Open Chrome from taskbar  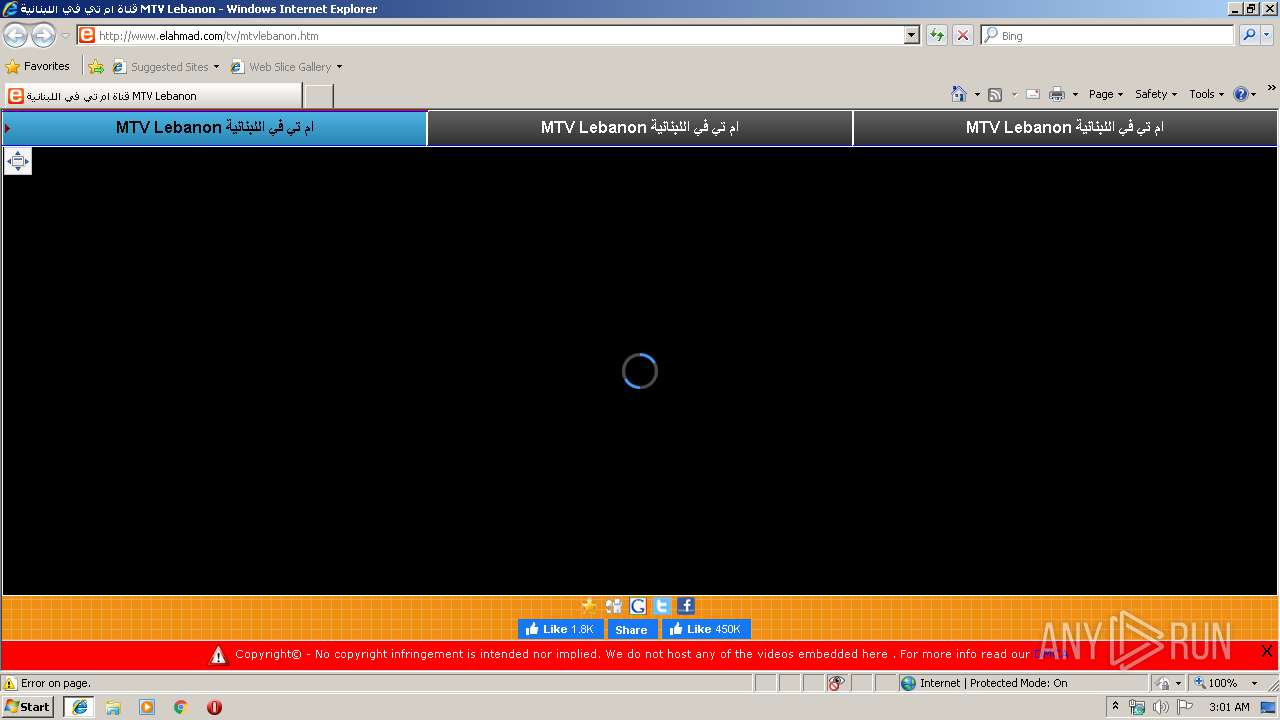(x=181, y=707)
